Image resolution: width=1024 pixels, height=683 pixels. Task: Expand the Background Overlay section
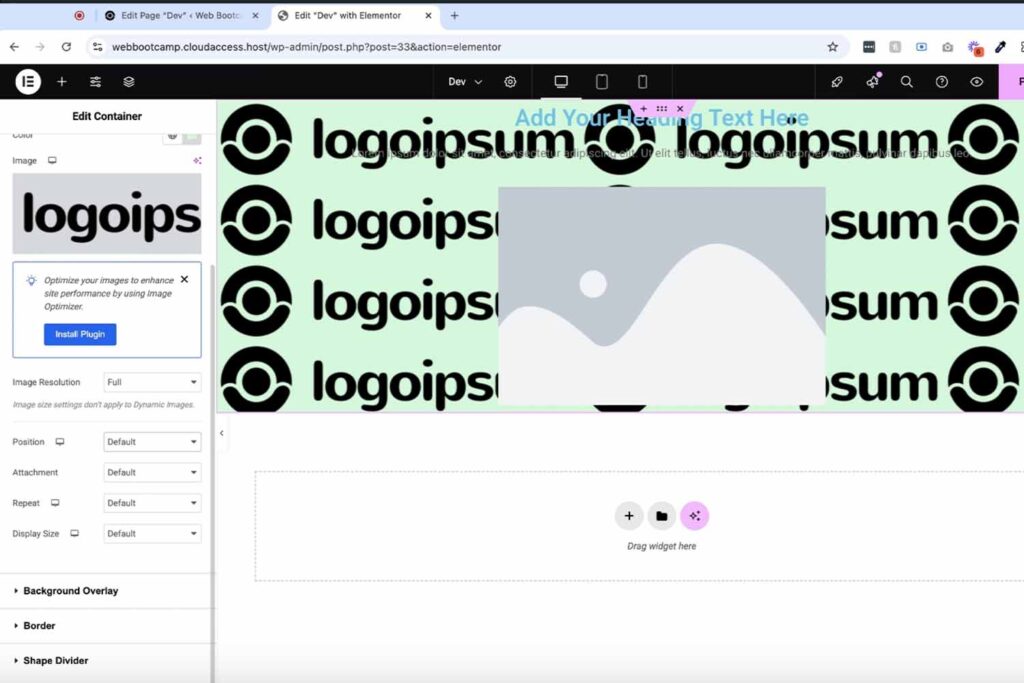pyautogui.click(x=70, y=591)
